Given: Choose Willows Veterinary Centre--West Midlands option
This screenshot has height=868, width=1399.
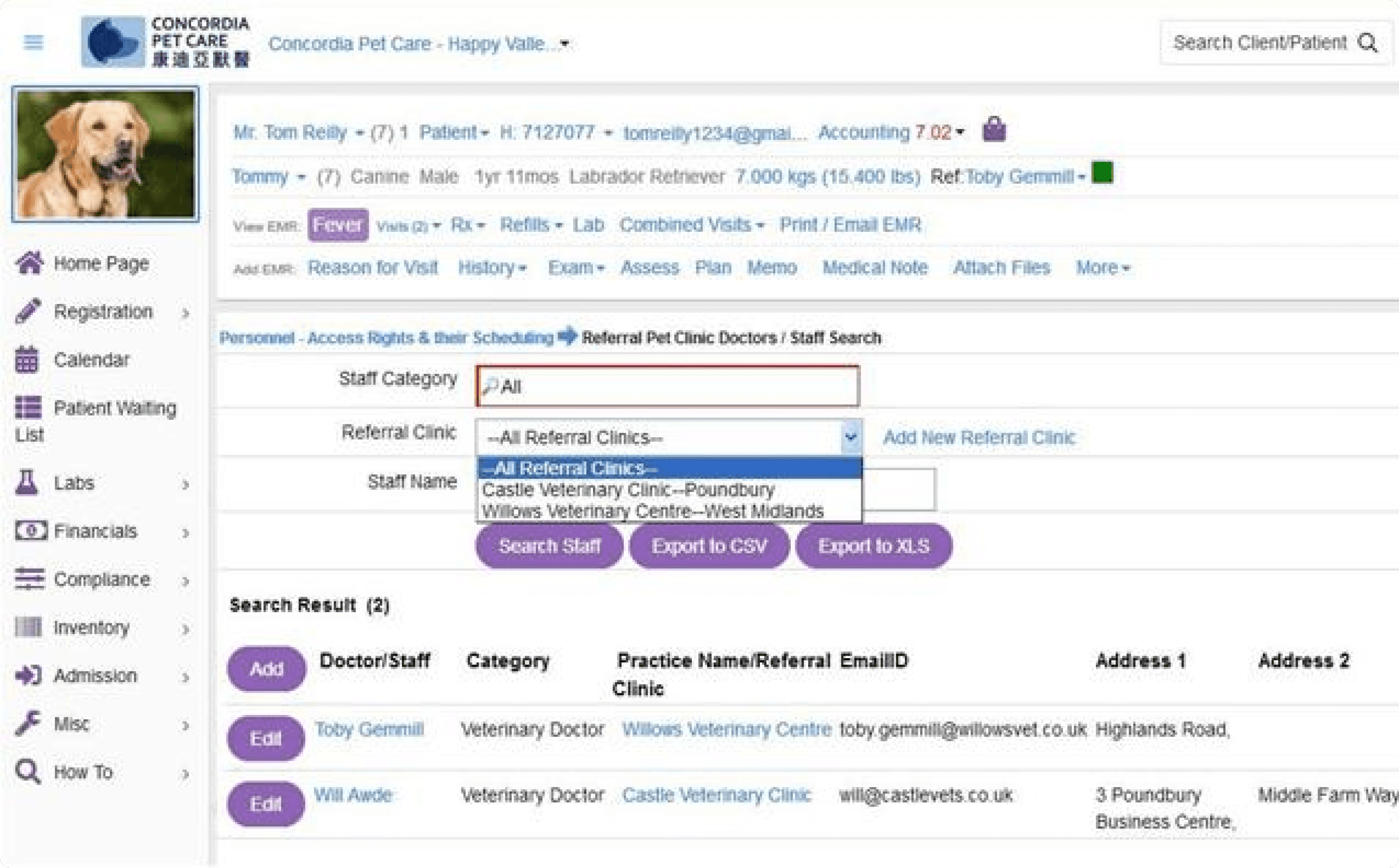Looking at the screenshot, I should coord(652,511).
